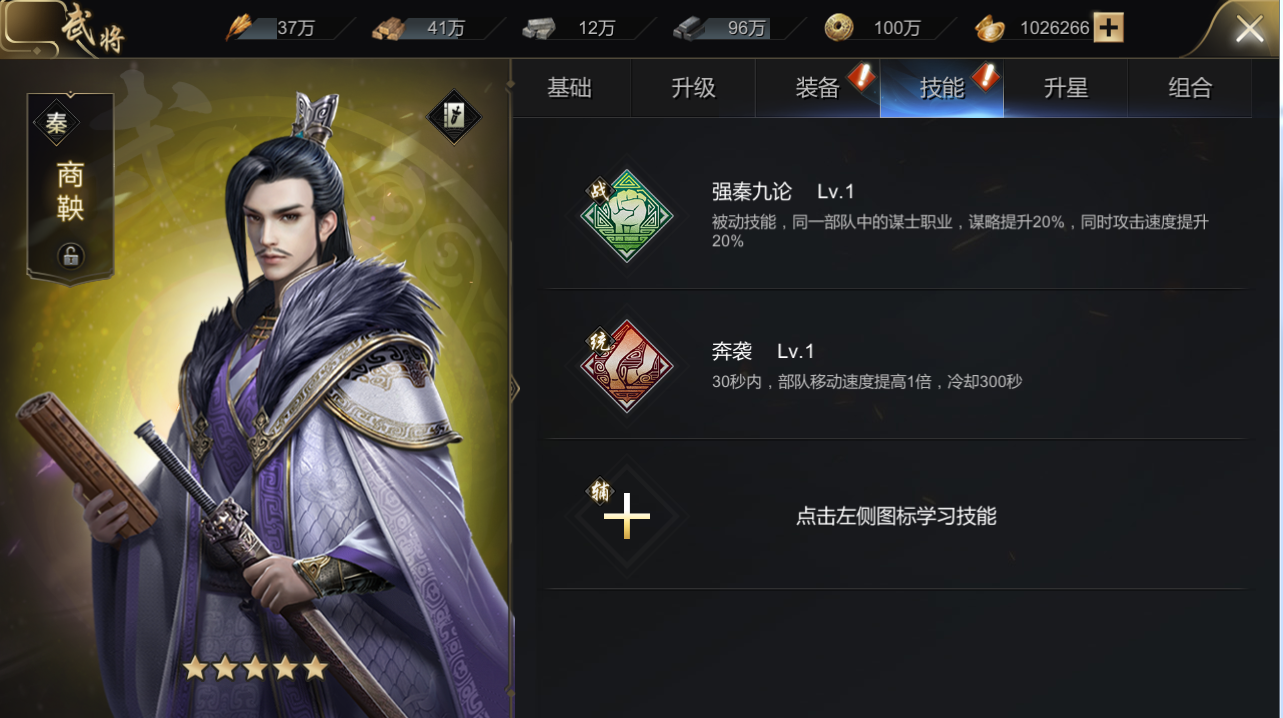The height and width of the screenshot is (718, 1283).
Task: Check the copper coin resource icon
Action: 839,28
